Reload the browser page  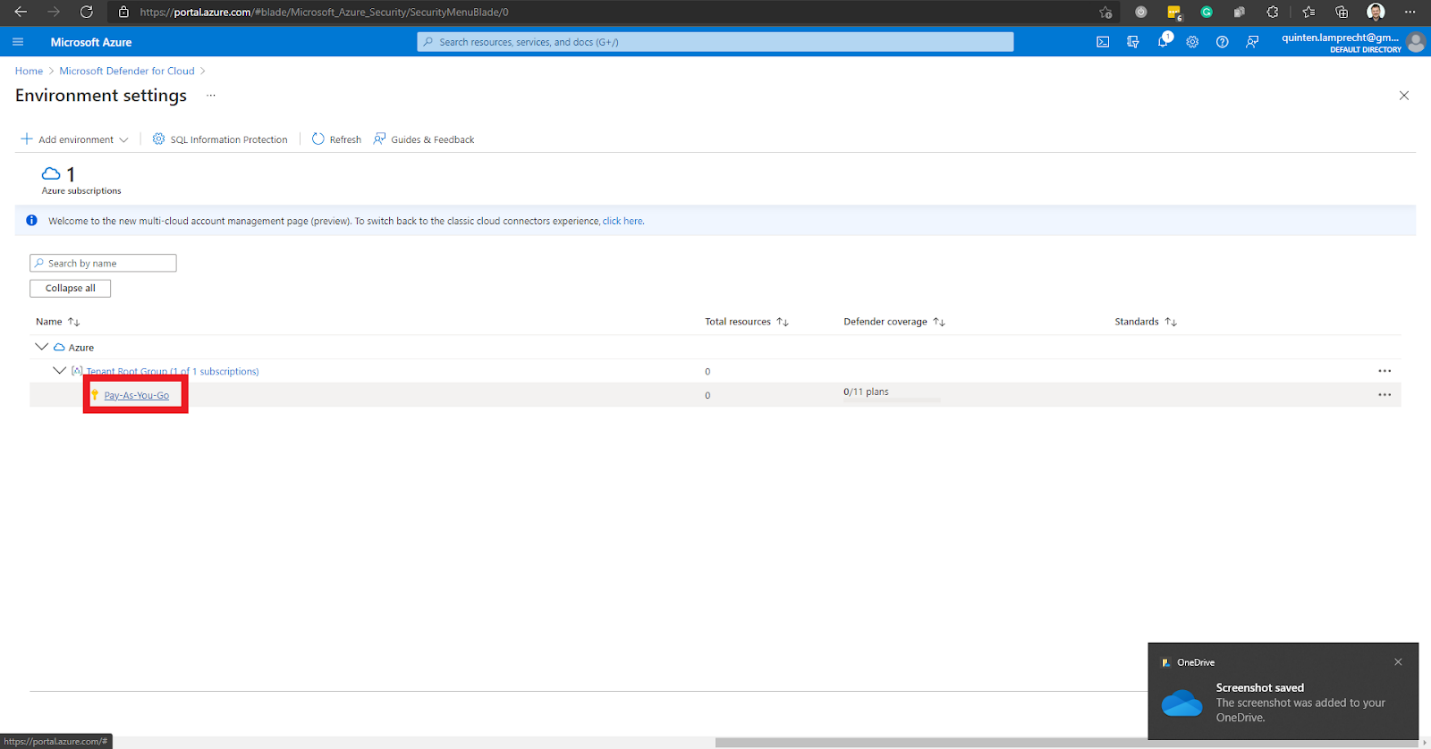[86, 12]
